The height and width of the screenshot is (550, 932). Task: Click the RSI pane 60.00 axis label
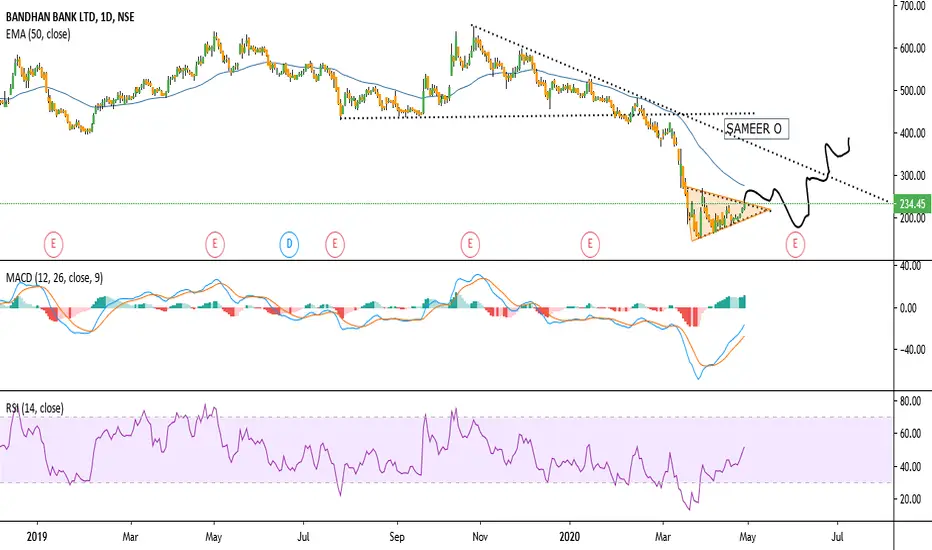point(911,434)
